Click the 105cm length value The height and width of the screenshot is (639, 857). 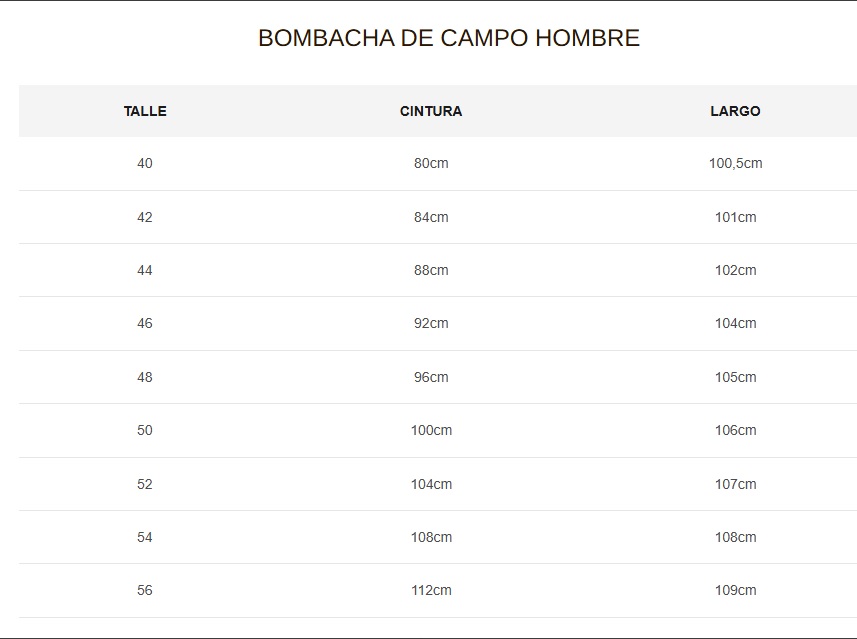[x=735, y=377]
